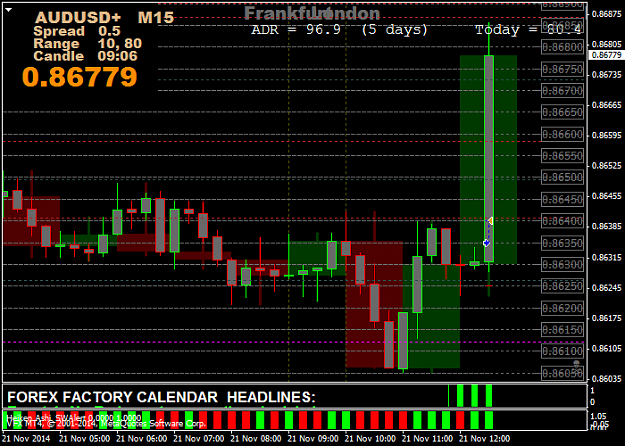Click the current price tag 0.86779 on price axis
The image size is (625, 446).
[607, 55]
